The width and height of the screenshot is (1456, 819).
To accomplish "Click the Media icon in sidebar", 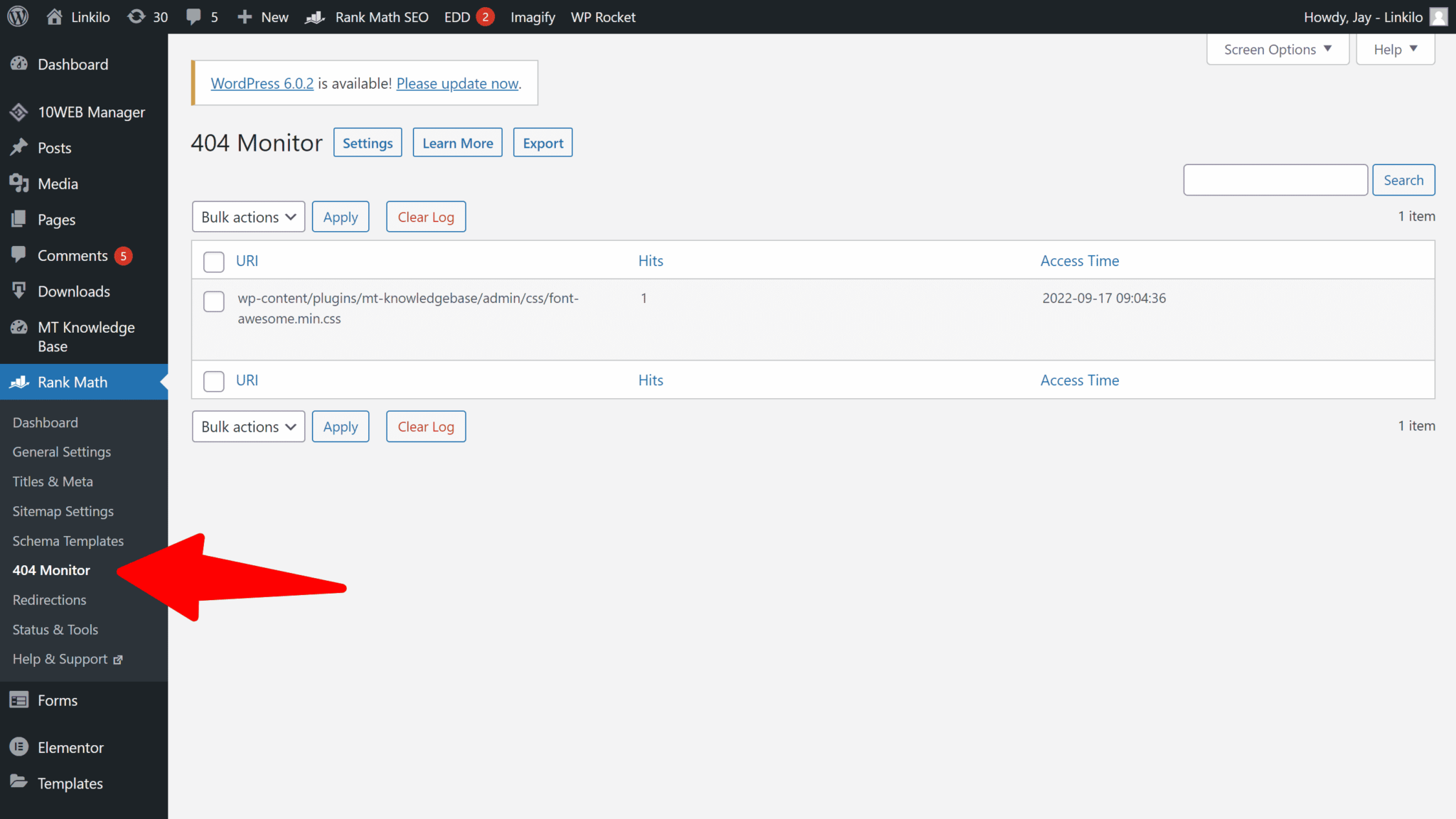I will click(x=19, y=183).
